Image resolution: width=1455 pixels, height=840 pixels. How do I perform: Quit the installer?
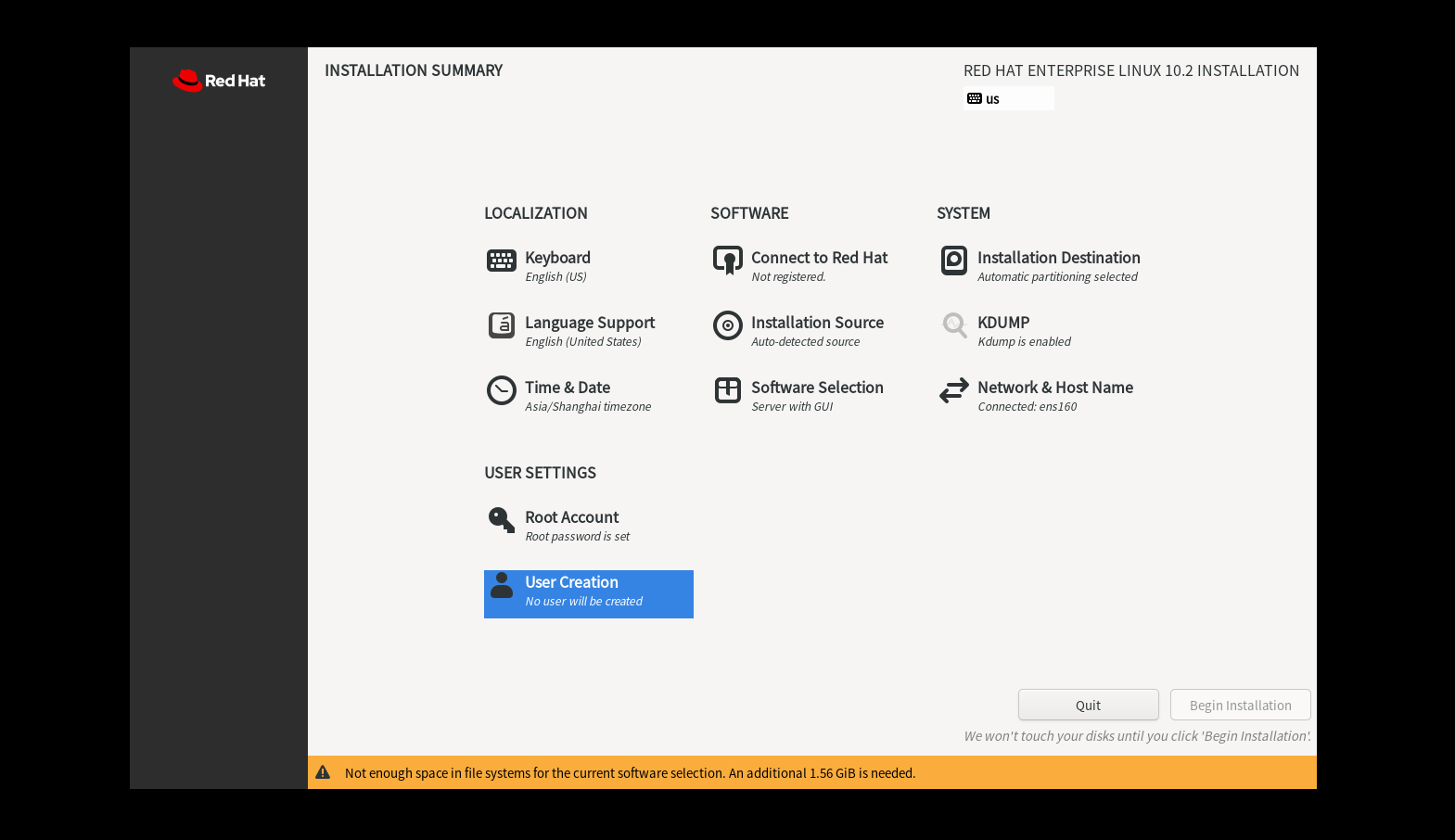pos(1089,705)
